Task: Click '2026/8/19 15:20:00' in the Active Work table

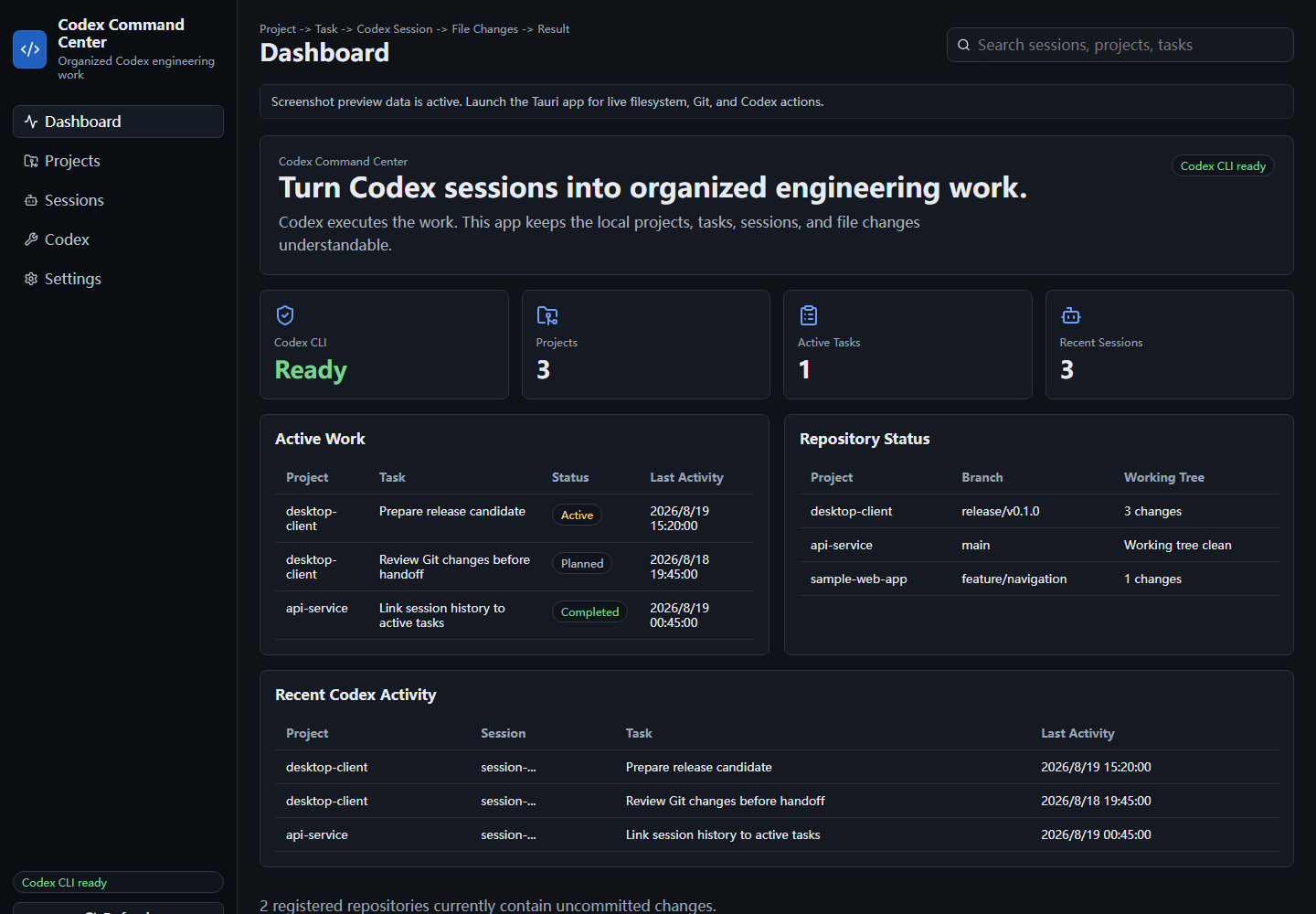Action: click(679, 518)
